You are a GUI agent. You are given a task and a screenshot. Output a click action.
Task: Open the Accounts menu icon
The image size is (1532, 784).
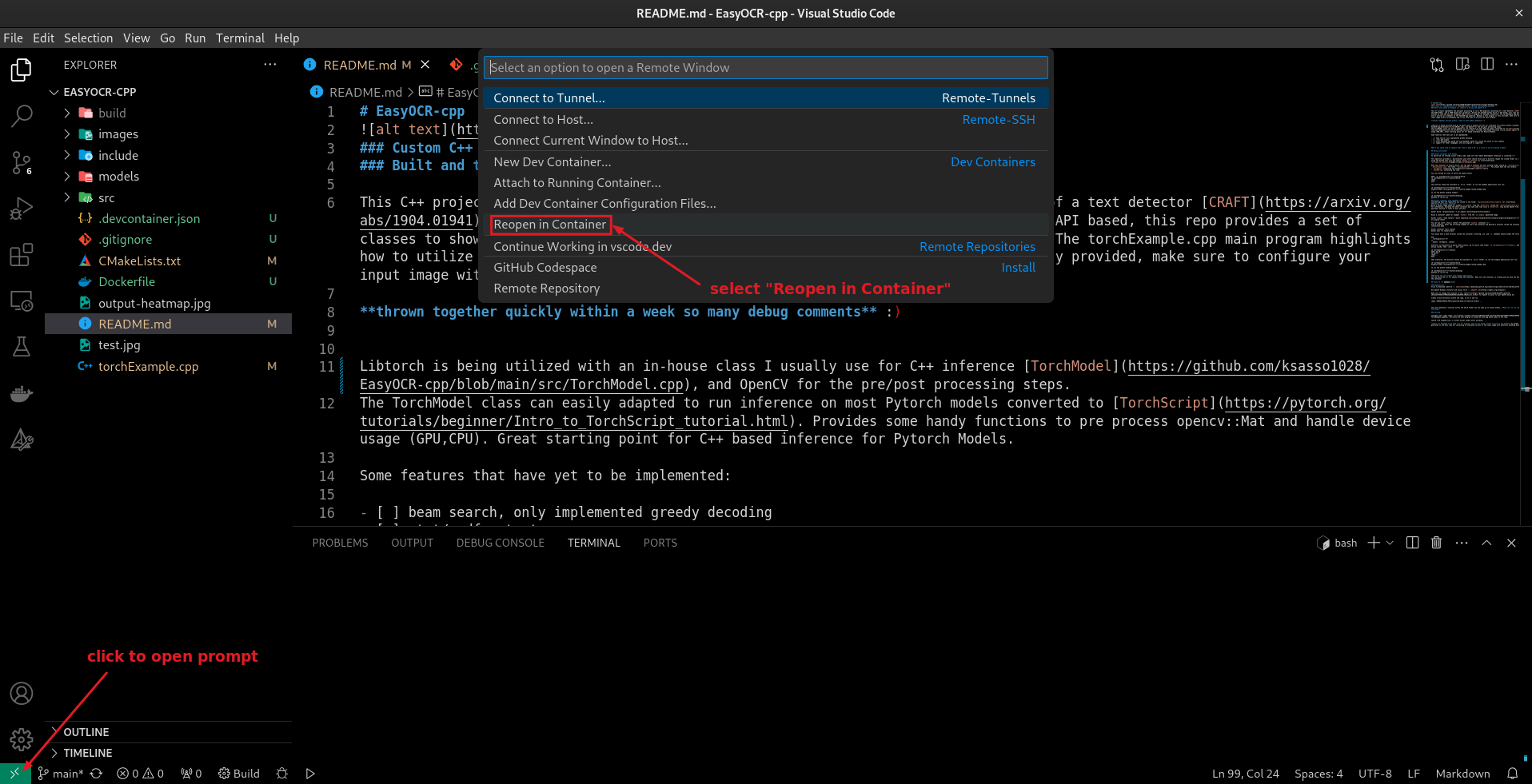point(22,693)
